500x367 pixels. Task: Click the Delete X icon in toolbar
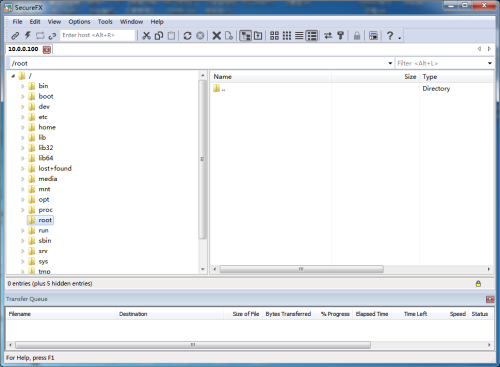[x=217, y=36]
